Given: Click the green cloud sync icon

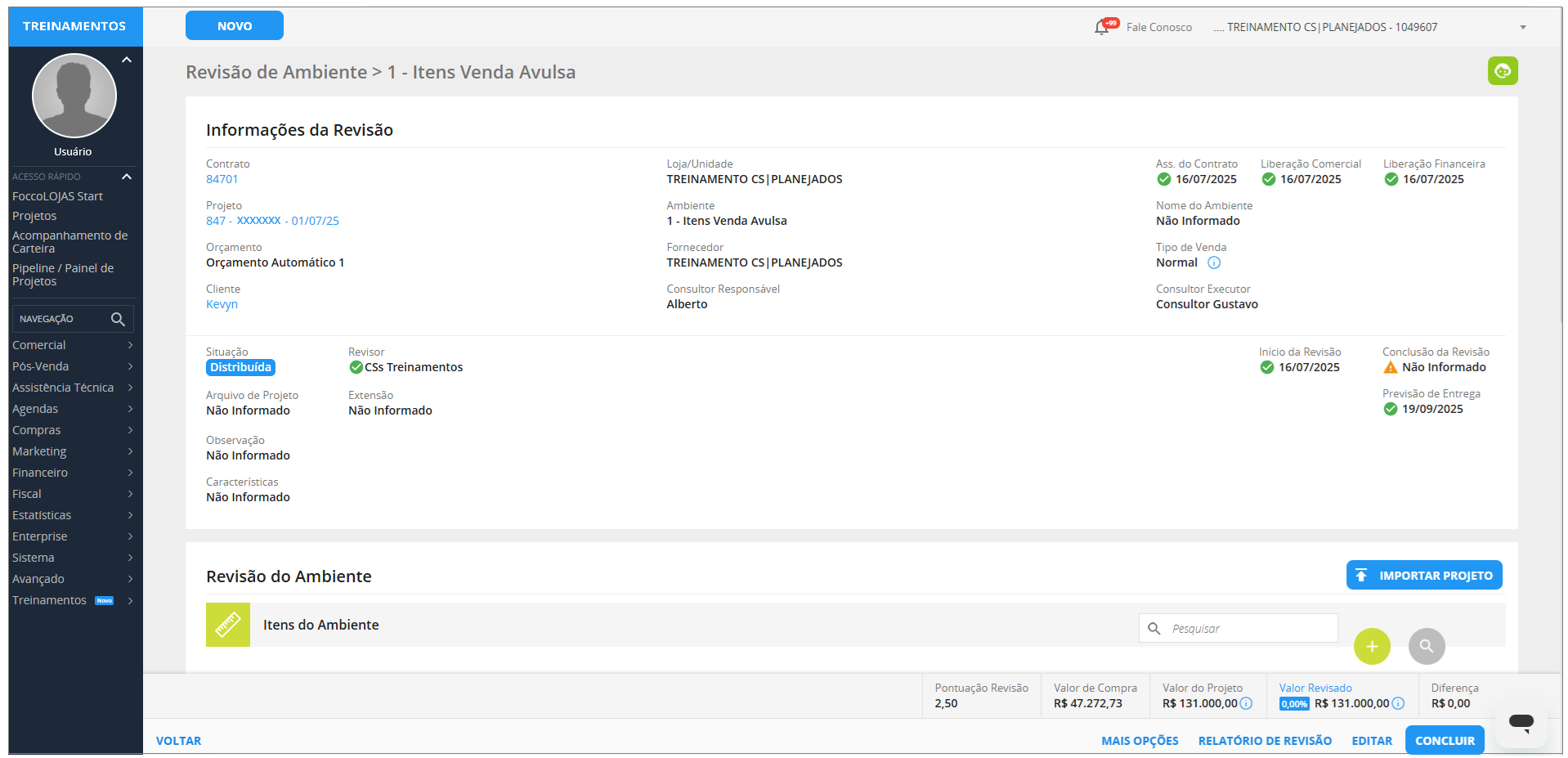Looking at the screenshot, I should coord(1502,71).
